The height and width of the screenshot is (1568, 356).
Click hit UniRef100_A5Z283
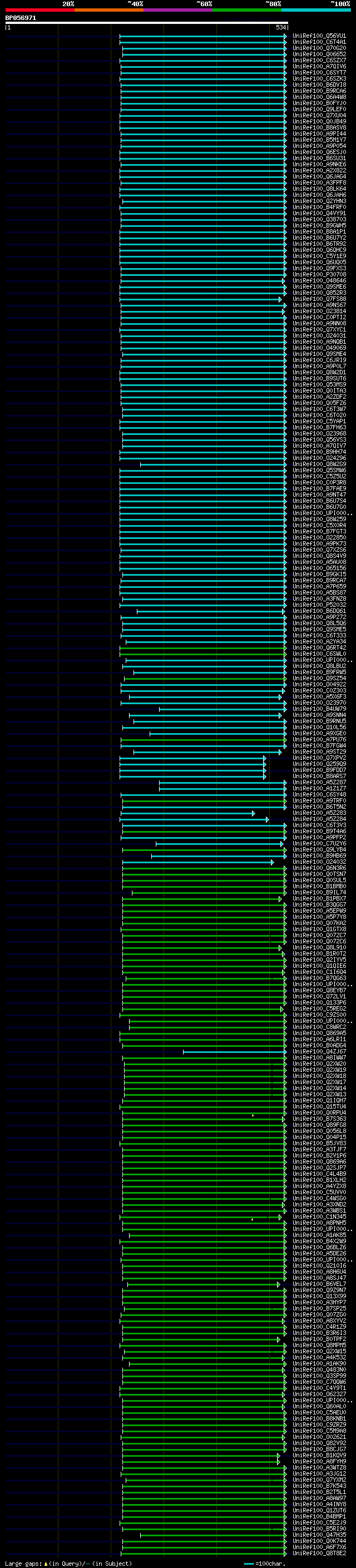[319, 813]
